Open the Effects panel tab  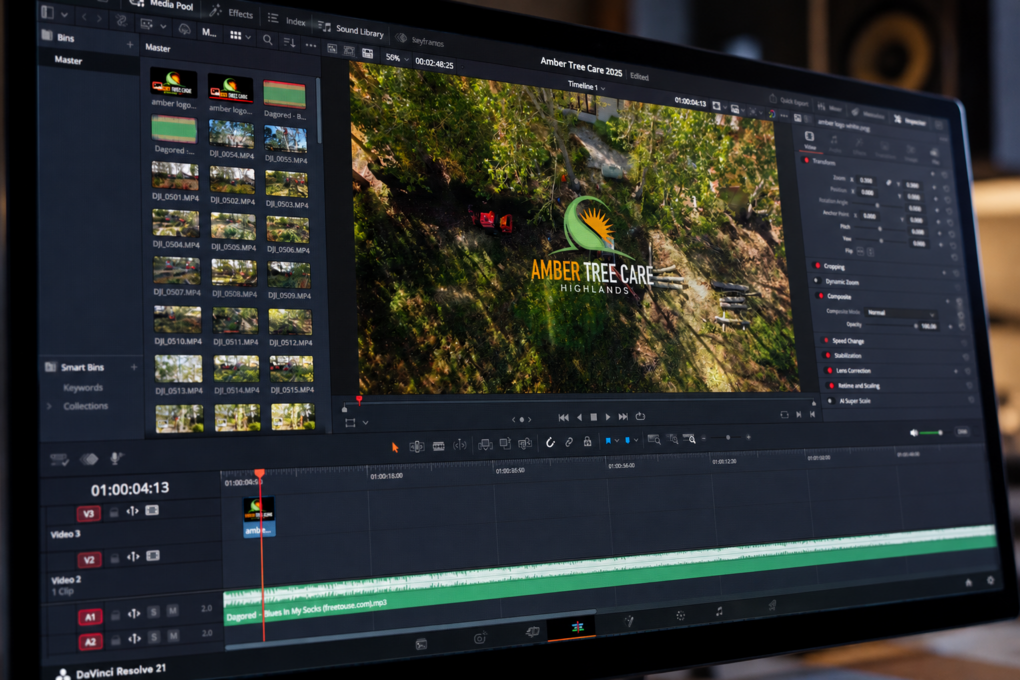click(x=232, y=12)
